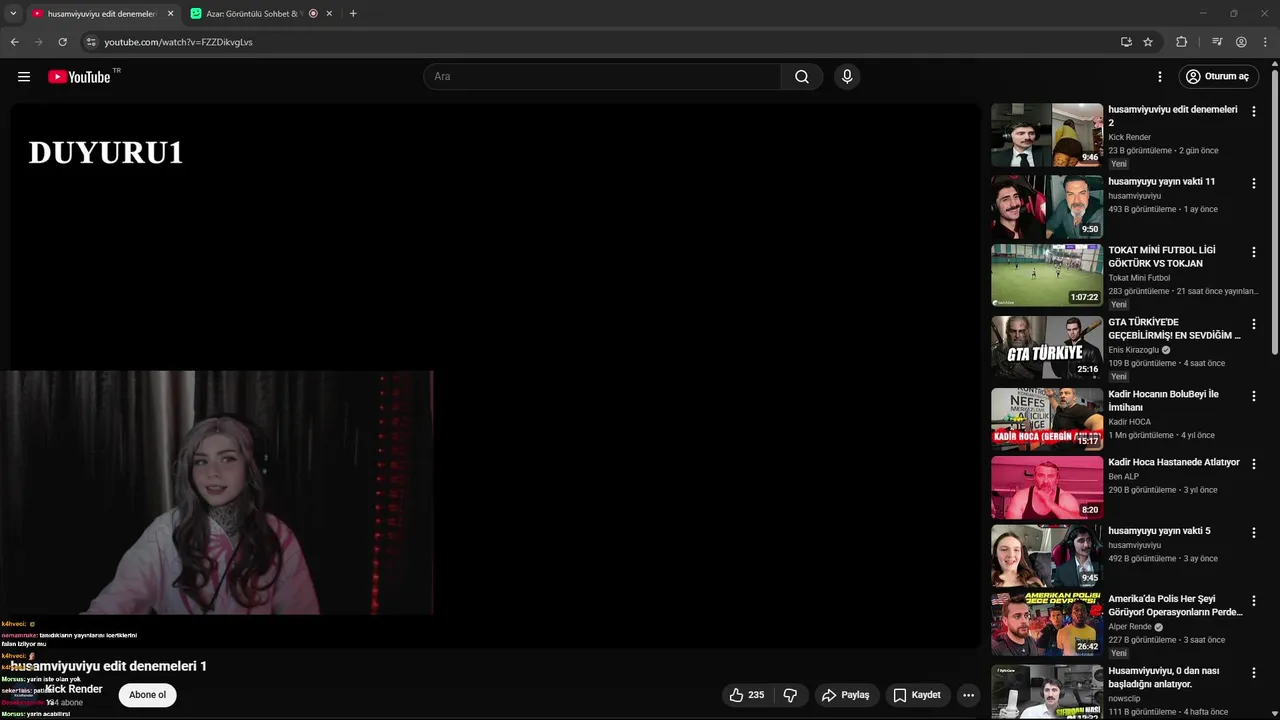Click the search magnifier button
The width and height of the screenshot is (1280, 720).
click(x=802, y=77)
